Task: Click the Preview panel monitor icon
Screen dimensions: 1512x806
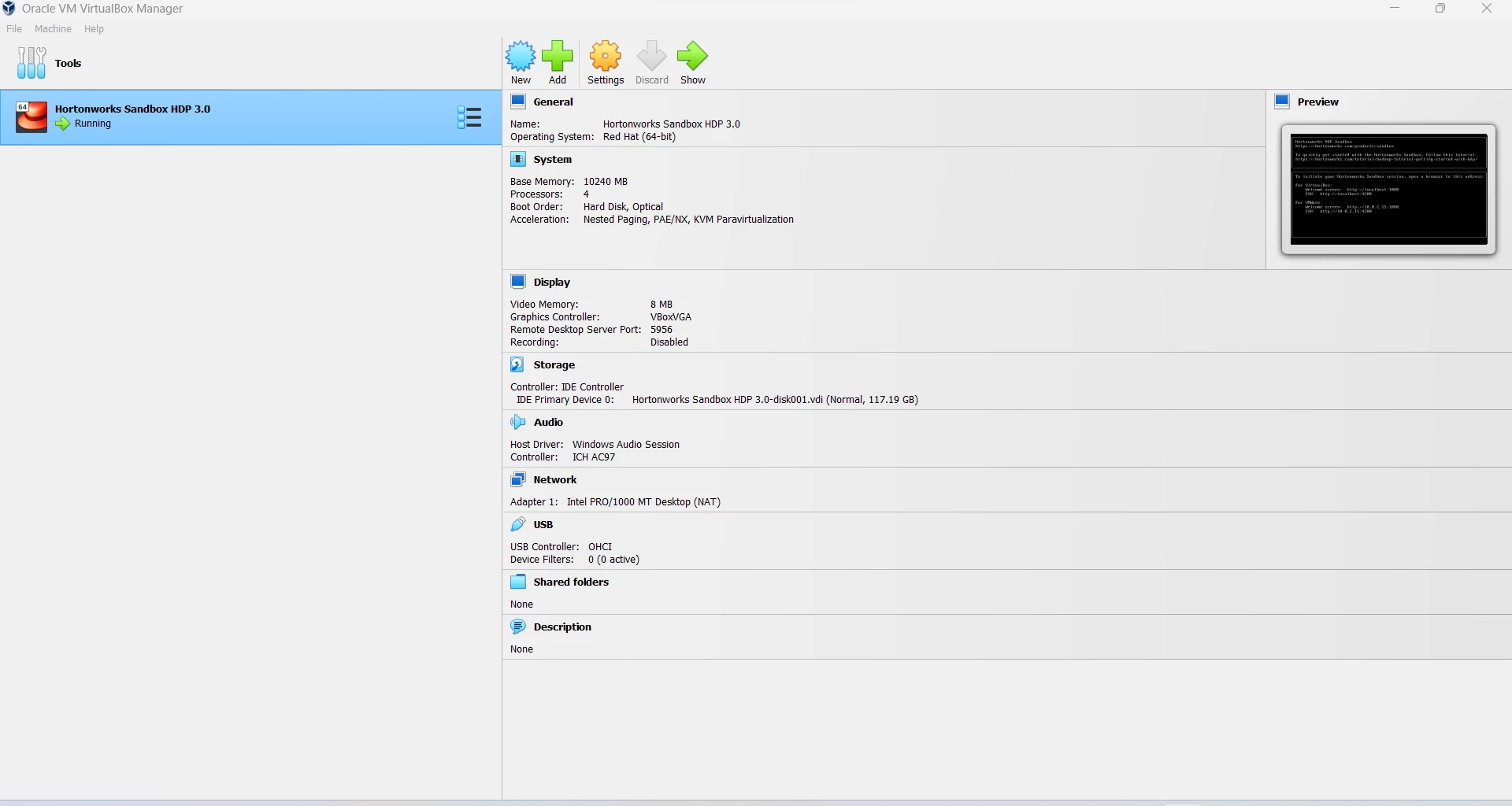Action: 1282,102
